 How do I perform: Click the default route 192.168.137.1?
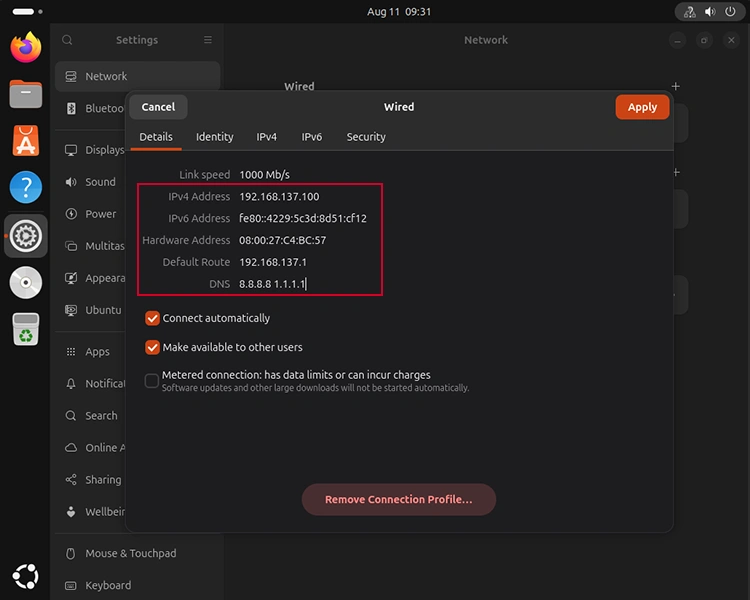coord(273,262)
